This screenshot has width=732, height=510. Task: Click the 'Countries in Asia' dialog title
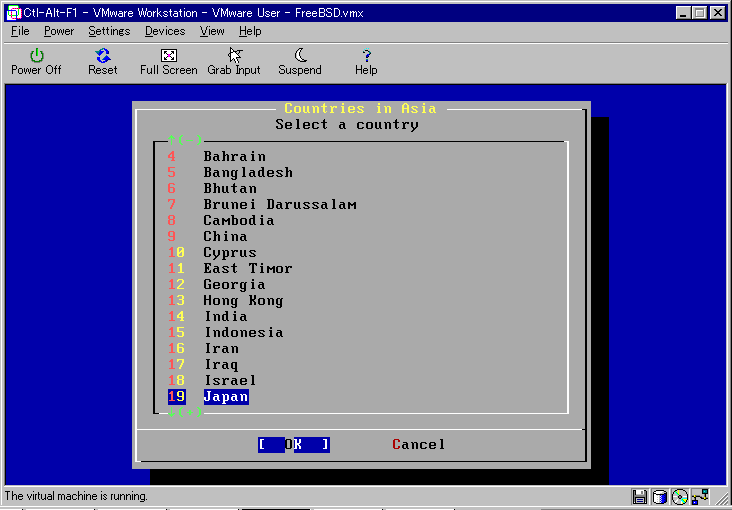tap(360, 108)
